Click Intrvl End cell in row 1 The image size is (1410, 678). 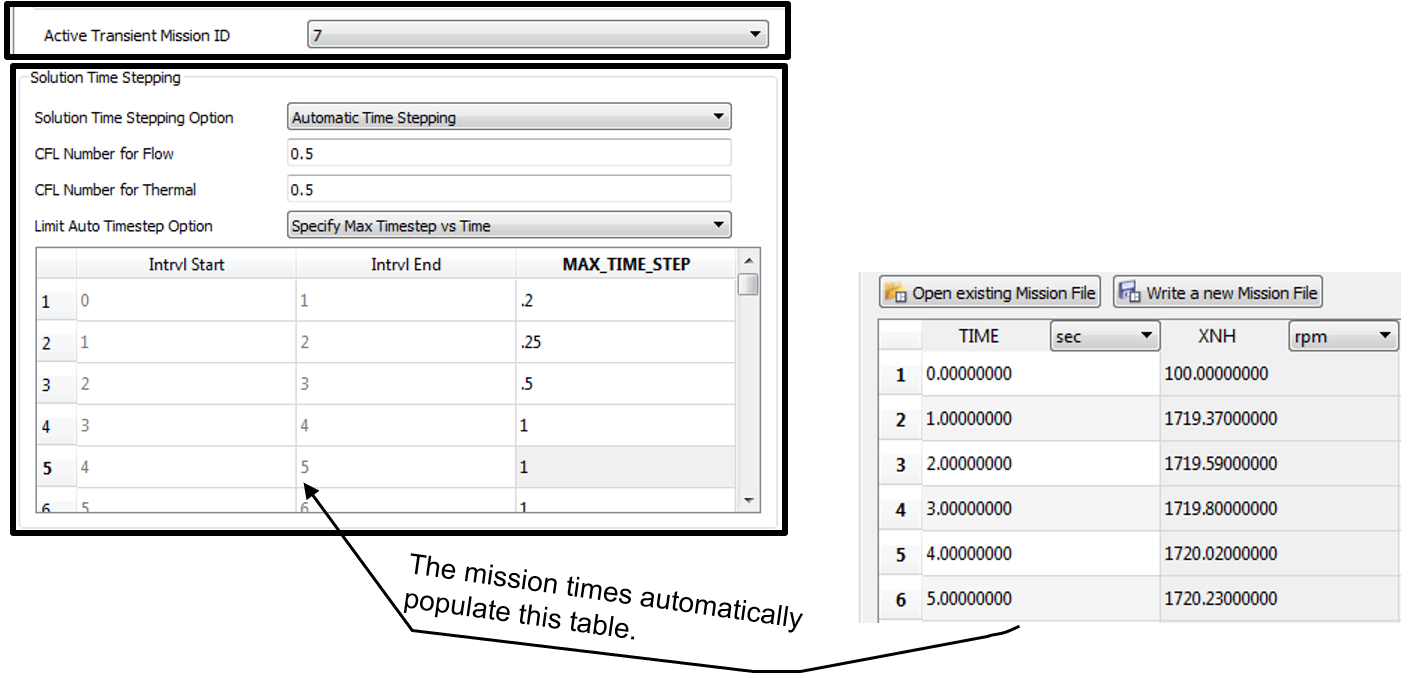tap(406, 300)
